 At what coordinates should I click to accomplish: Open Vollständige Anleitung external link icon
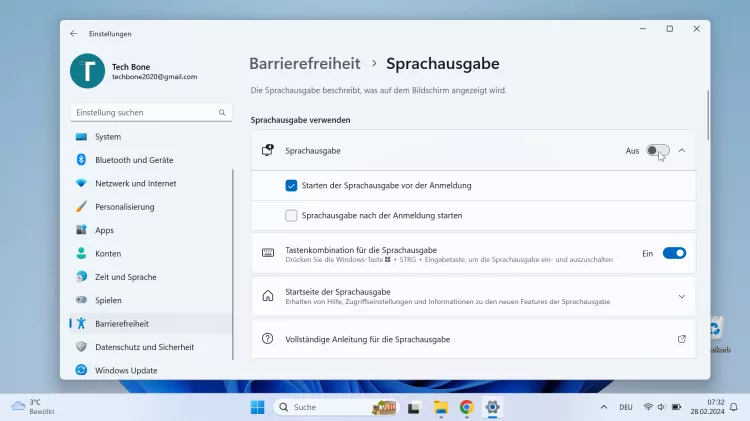(682, 339)
